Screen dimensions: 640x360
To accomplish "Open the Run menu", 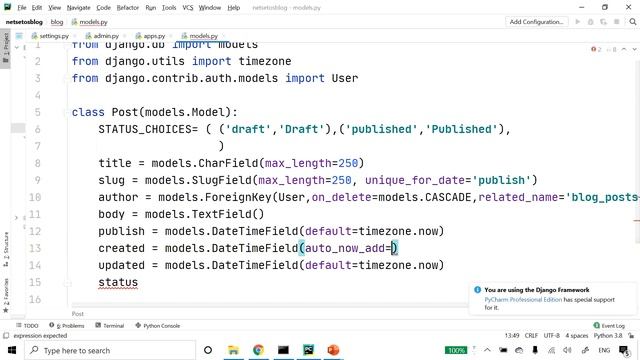I will coord(151,7).
